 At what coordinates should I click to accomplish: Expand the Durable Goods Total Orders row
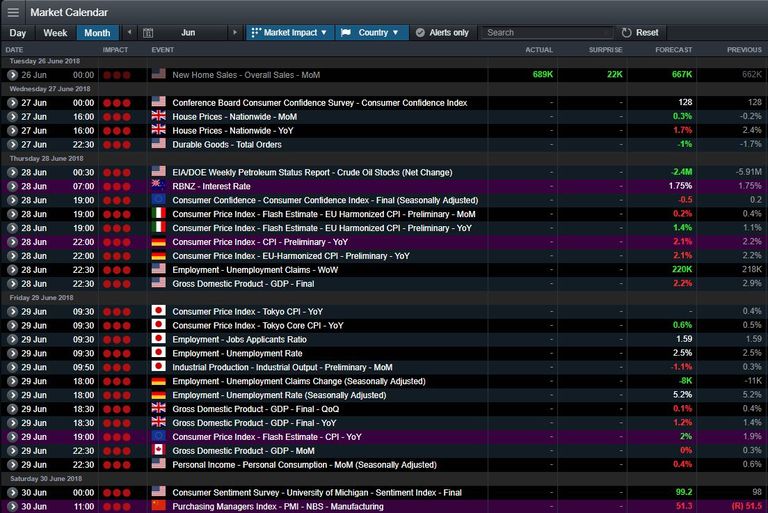(x=13, y=145)
